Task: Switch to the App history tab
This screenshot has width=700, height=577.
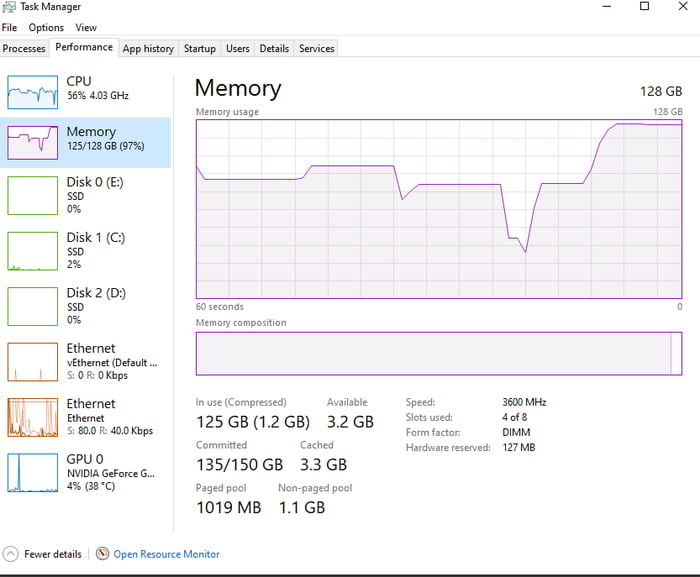Action: [x=148, y=48]
